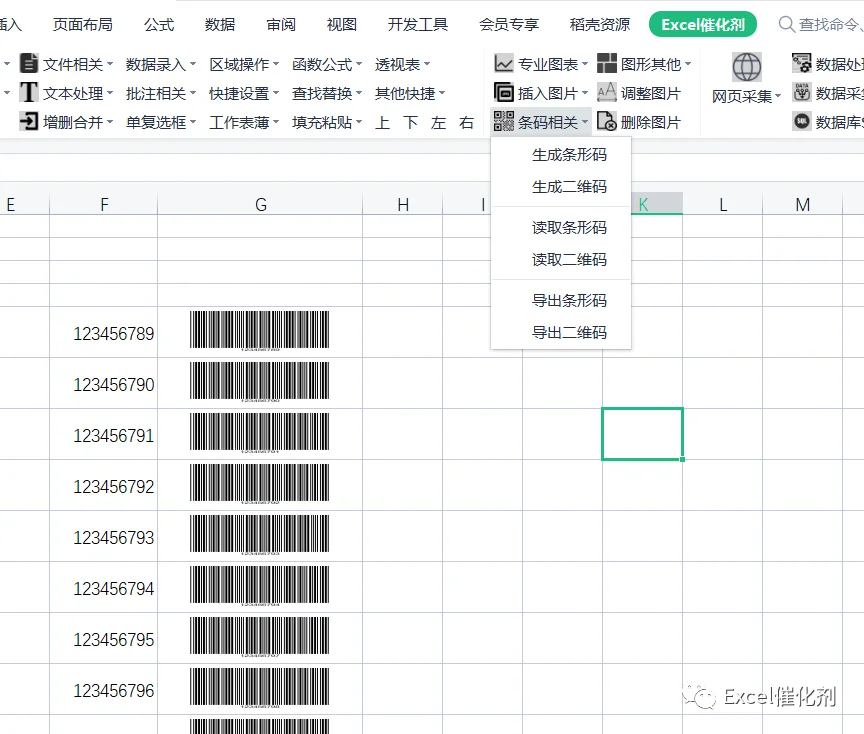Click the 图形其他 grid icon
This screenshot has height=734, width=864.
[x=607, y=64]
